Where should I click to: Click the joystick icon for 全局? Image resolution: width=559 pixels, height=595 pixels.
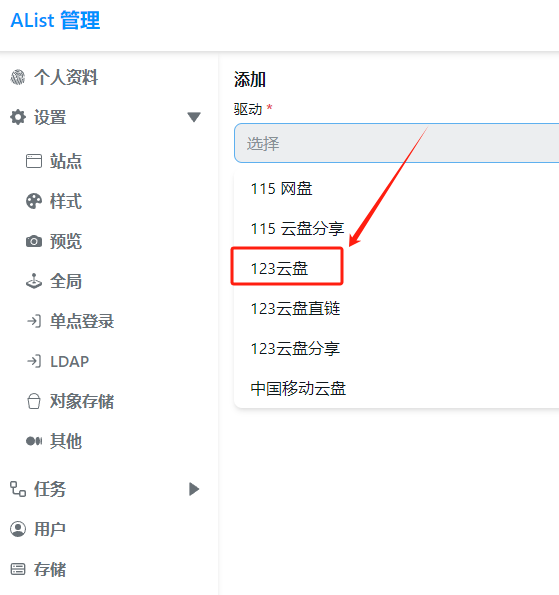click(34, 281)
